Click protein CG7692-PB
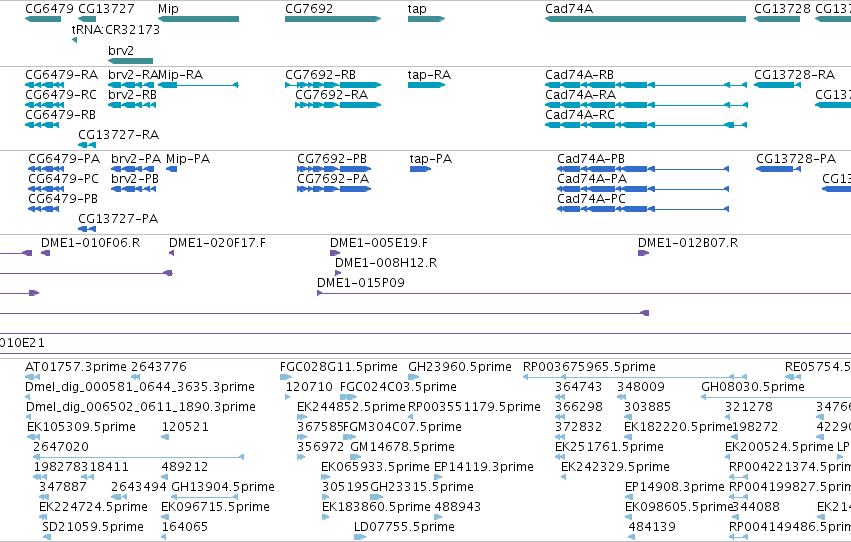Image resolution: width=851 pixels, height=542 pixels. (x=334, y=169)
